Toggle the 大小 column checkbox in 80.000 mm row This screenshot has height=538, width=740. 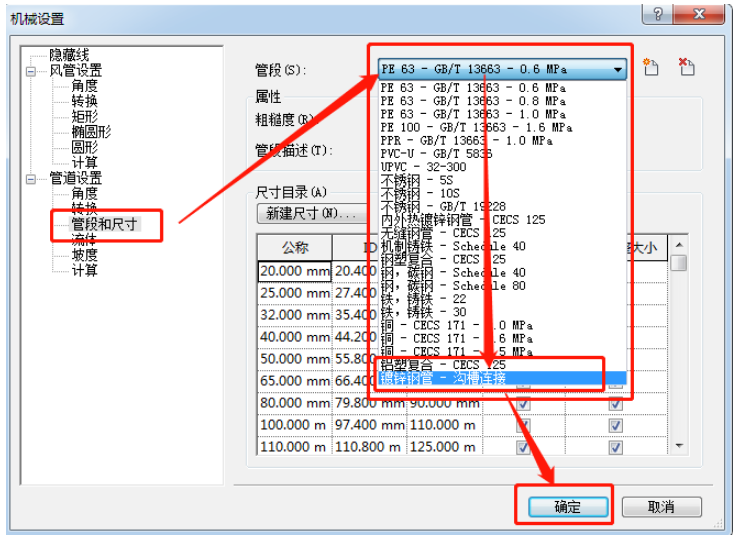(615, 404)
